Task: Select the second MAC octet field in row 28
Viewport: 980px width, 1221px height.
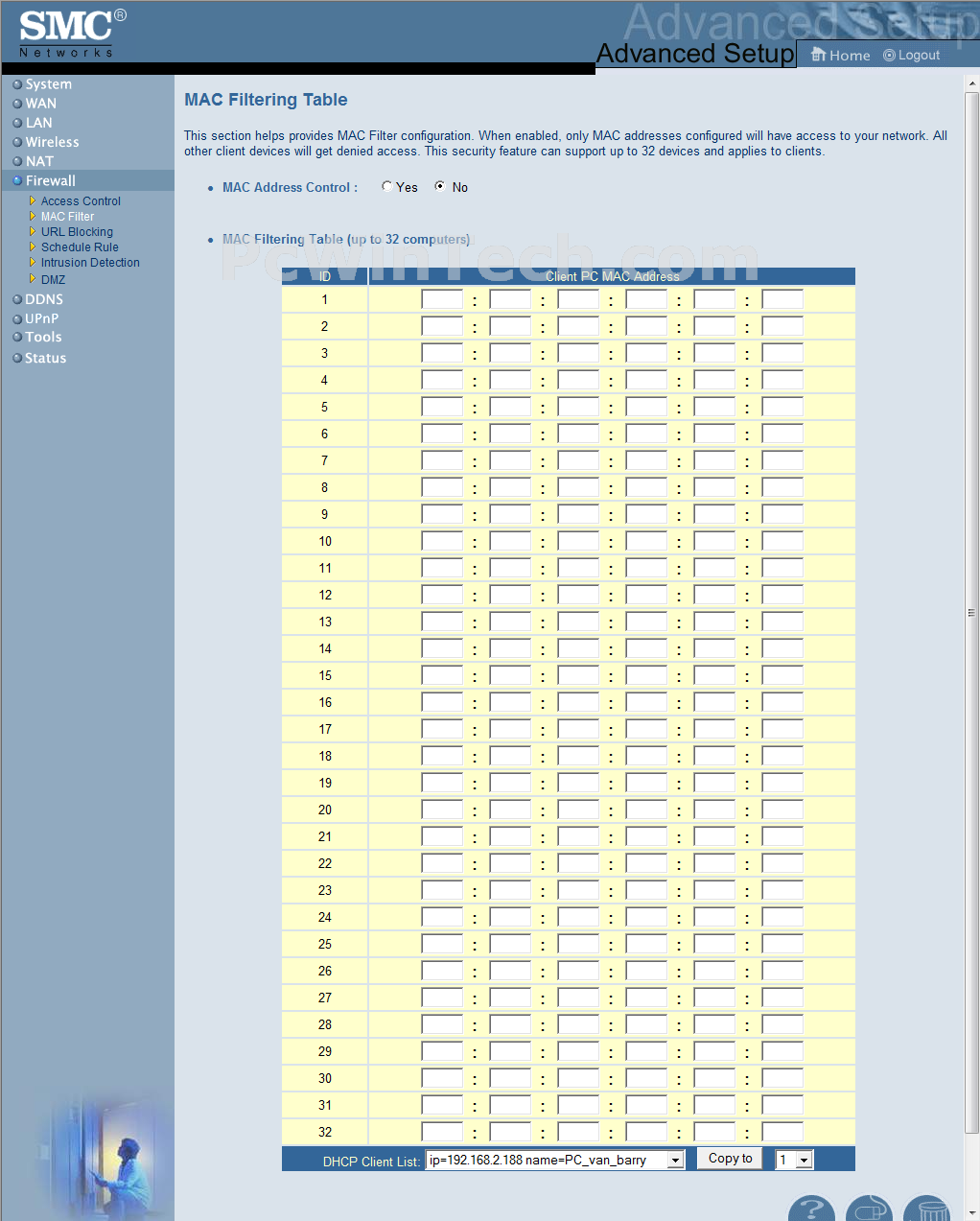Action: click(510, 1024)
